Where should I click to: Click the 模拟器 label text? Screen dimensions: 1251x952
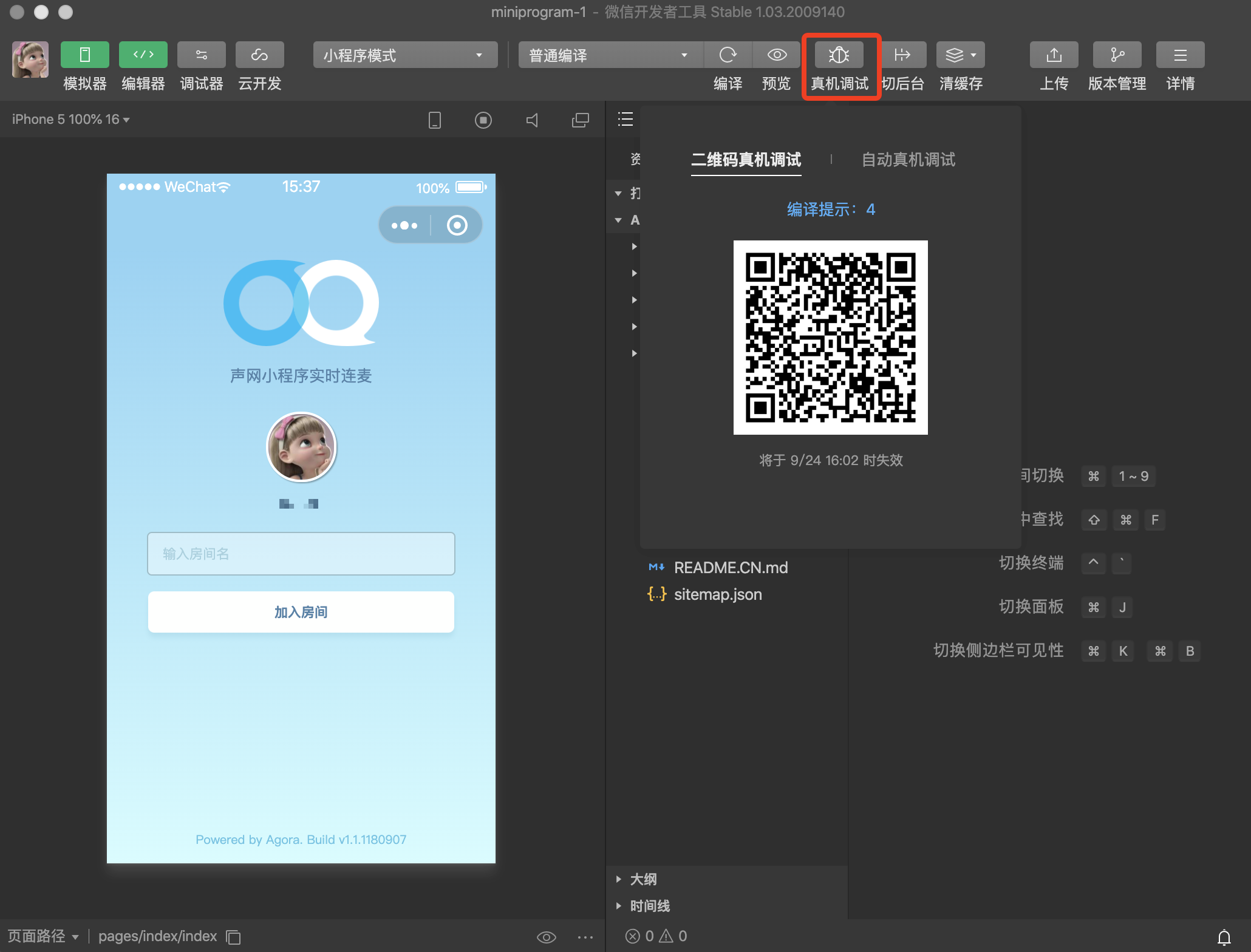pyautogui.click(x=85, y=83)
